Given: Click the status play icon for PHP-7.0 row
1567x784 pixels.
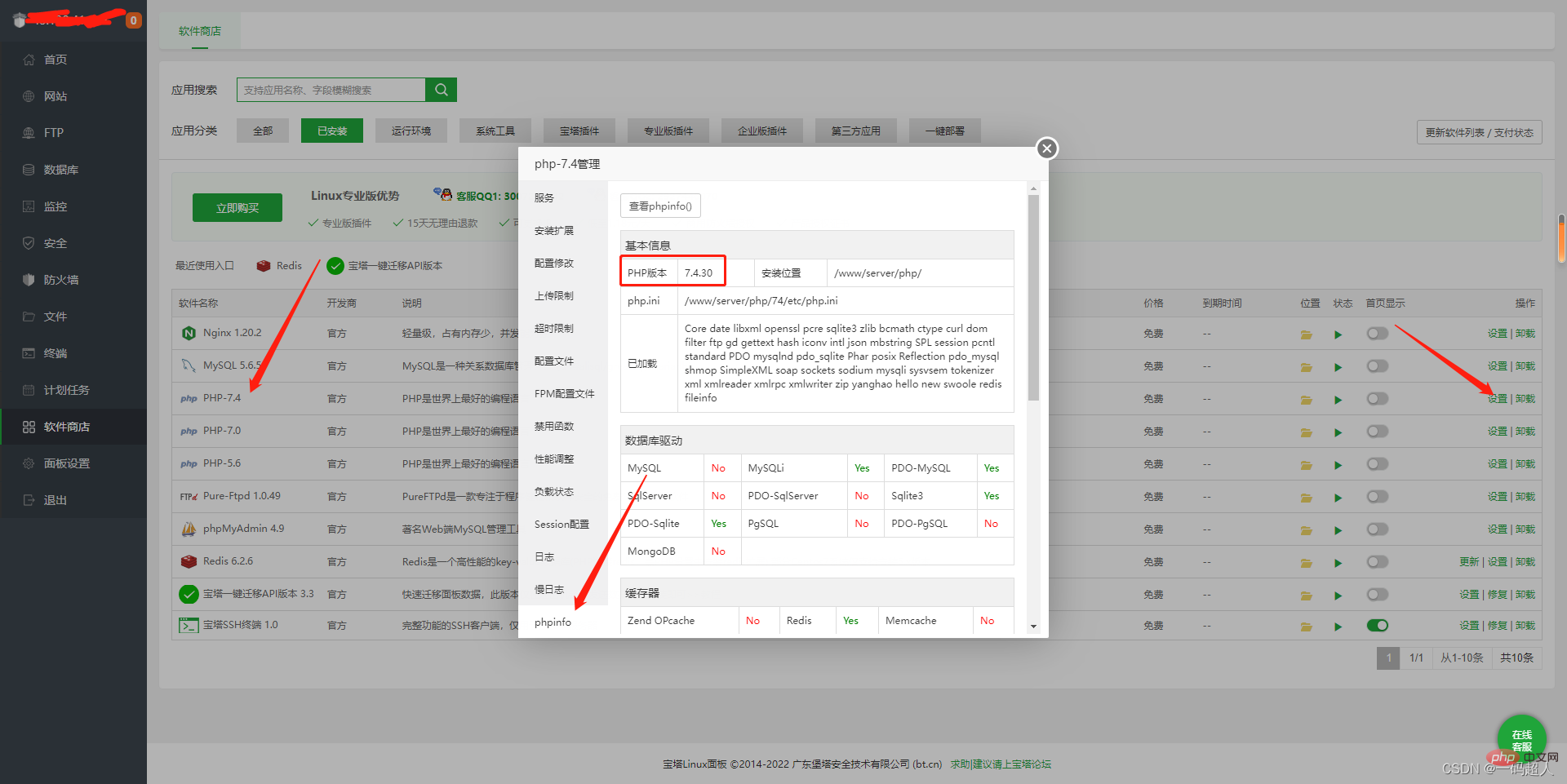Looking at the screenshot, I should (1338, 432).
